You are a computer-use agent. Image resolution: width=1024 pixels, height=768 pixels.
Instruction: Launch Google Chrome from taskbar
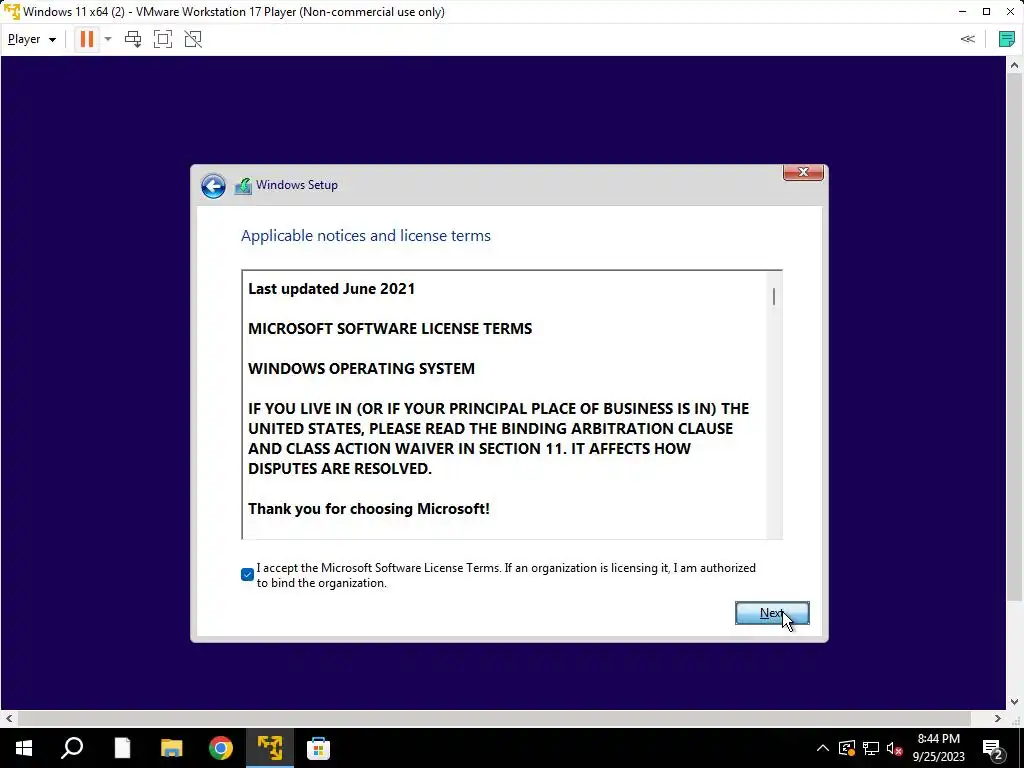coord(221,748)
